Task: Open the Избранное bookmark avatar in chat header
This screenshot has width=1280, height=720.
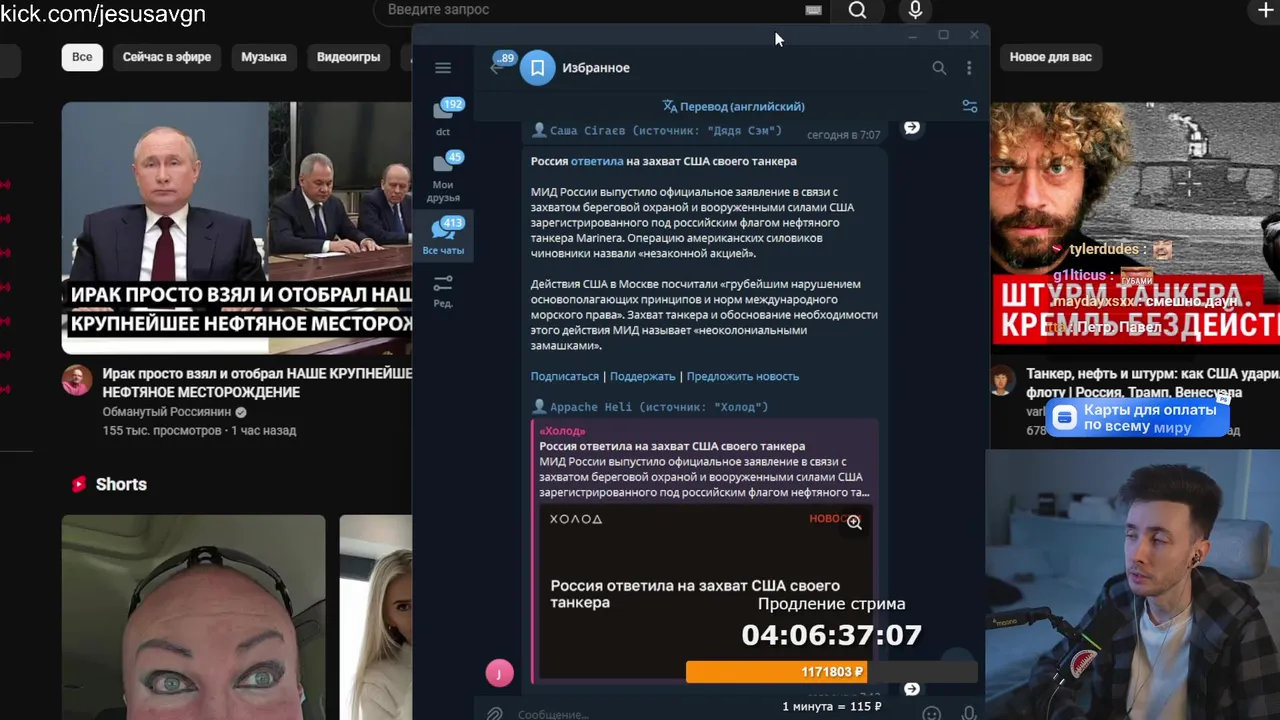Action: (x=537, y=68)
